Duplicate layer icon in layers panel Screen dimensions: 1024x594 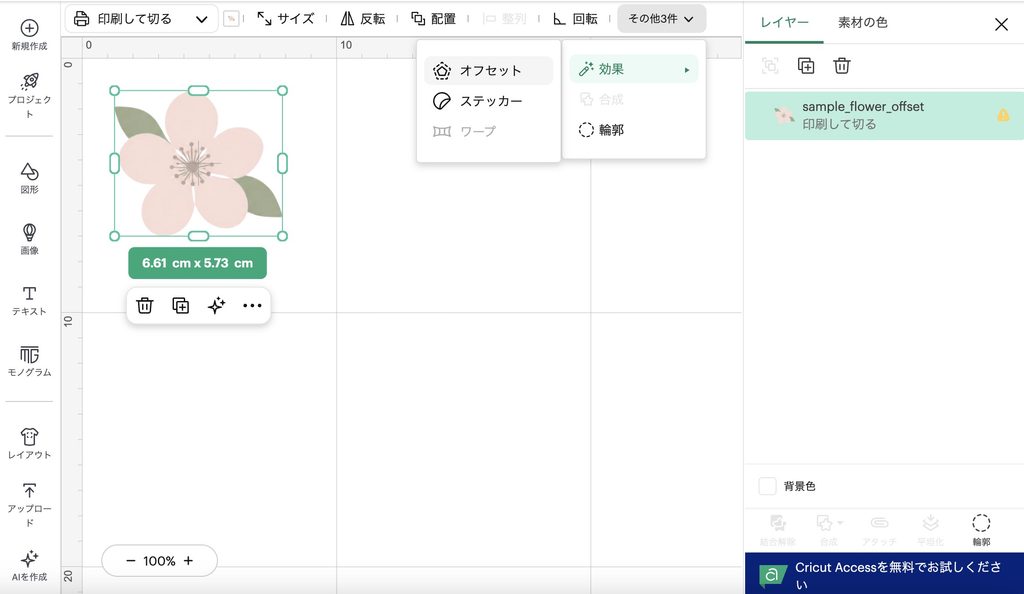pos(806,65)
